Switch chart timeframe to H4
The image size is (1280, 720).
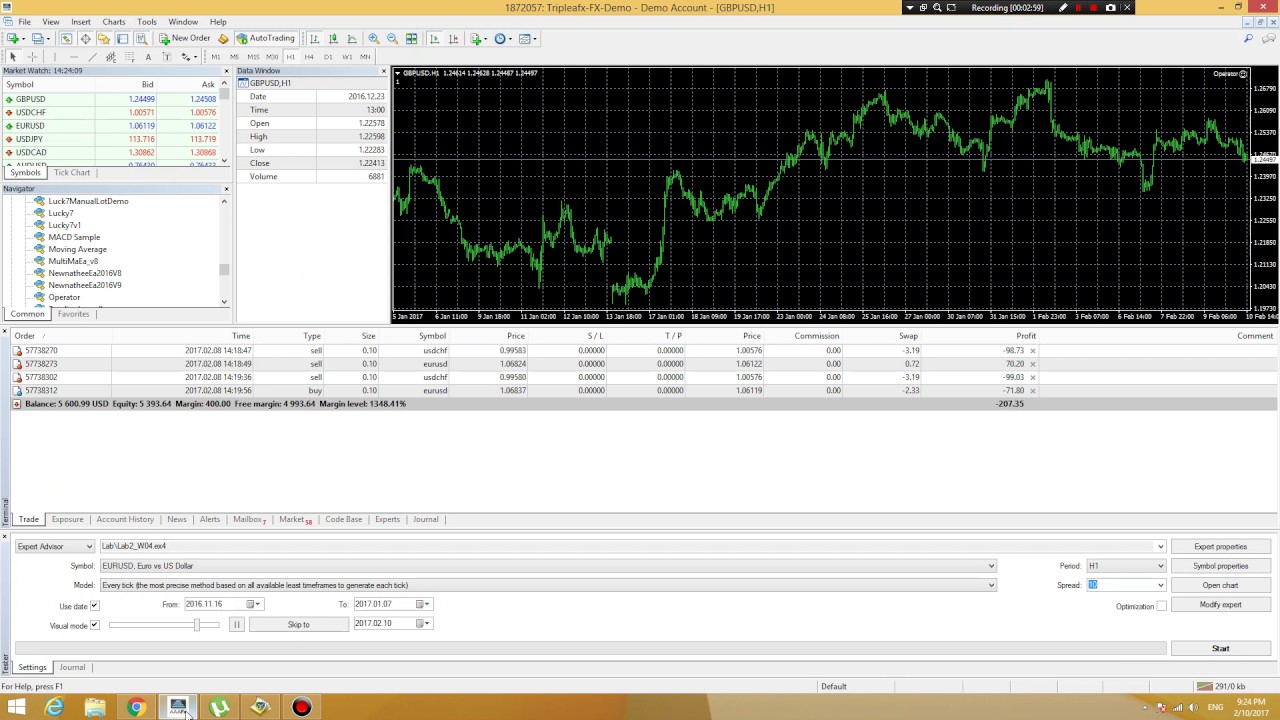click(x=309, y=57)
